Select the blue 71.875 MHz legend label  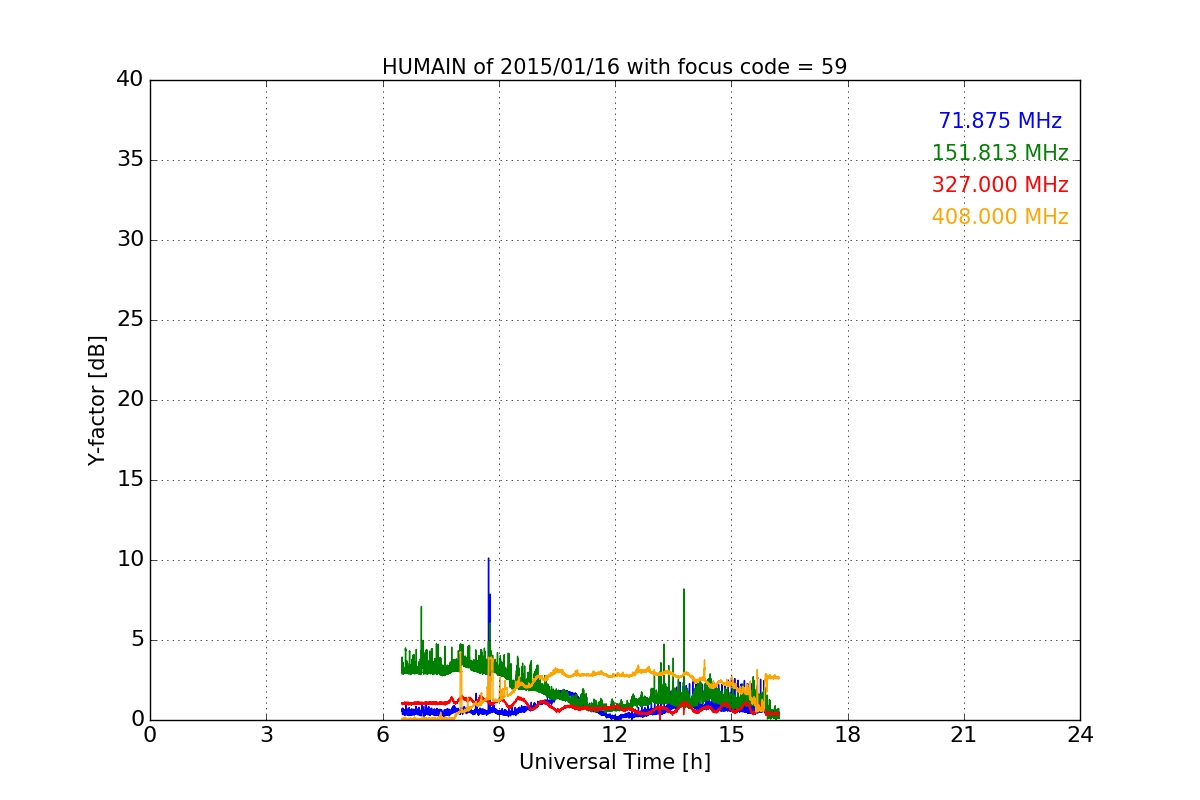1000,121
